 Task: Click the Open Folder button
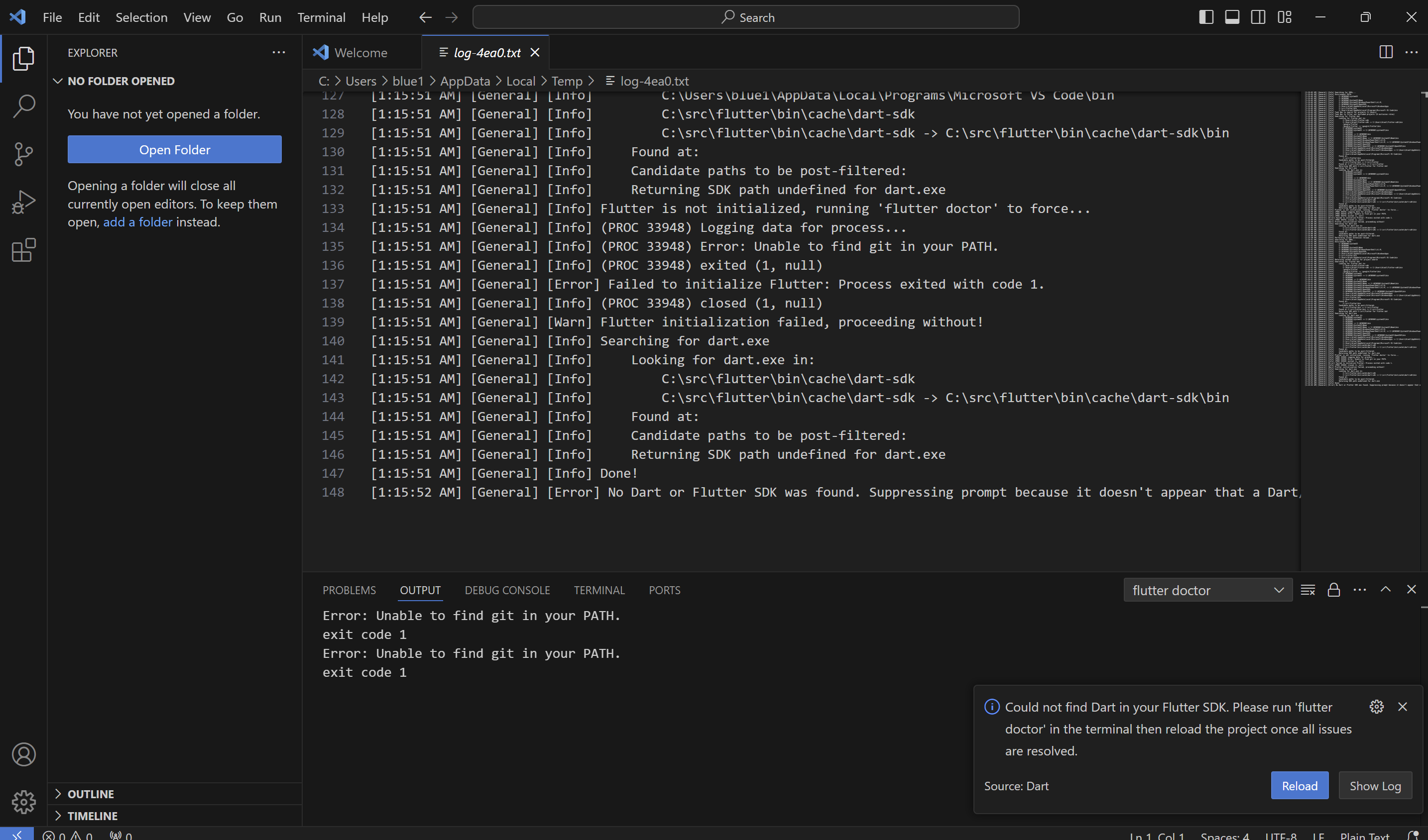[175, 149]
